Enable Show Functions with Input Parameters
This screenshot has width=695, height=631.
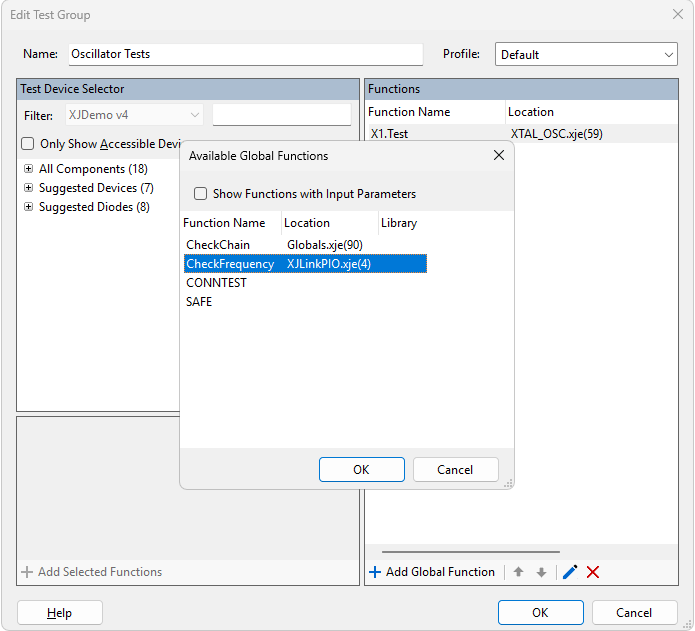[201, 194]
